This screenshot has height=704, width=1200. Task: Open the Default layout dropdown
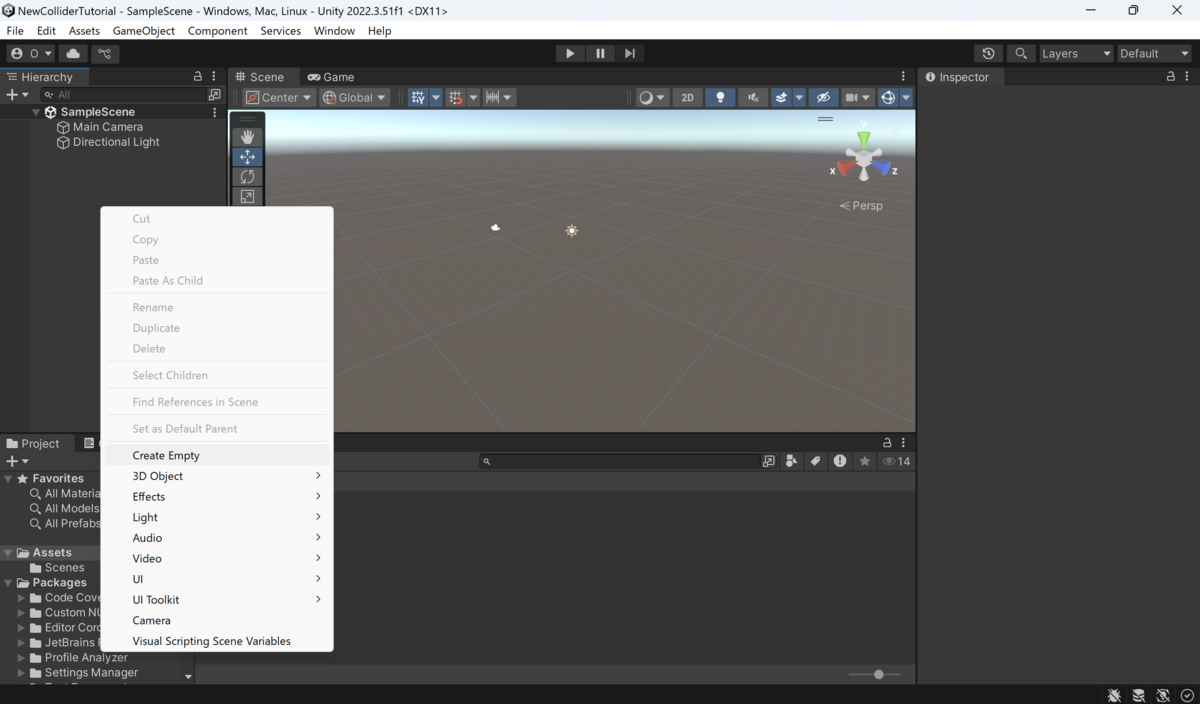pyautogui.click(x=1155, y=53)
